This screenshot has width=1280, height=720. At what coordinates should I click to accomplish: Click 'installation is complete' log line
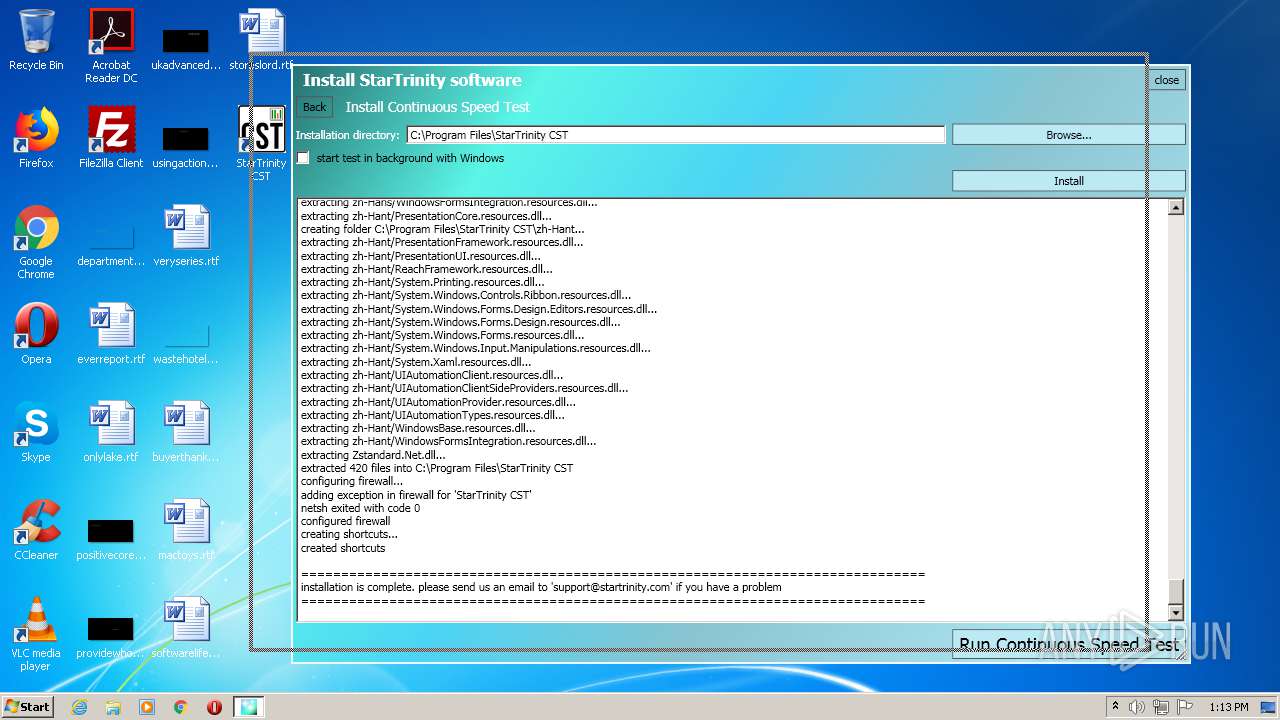click(x=541, y=588)
